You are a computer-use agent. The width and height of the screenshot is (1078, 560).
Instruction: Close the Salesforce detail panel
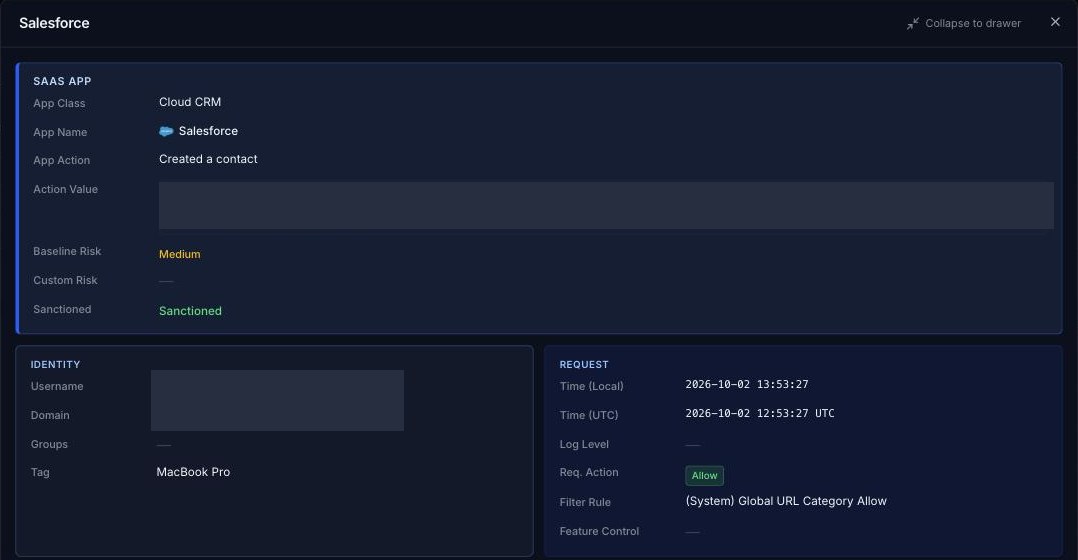click(1055, 23)
